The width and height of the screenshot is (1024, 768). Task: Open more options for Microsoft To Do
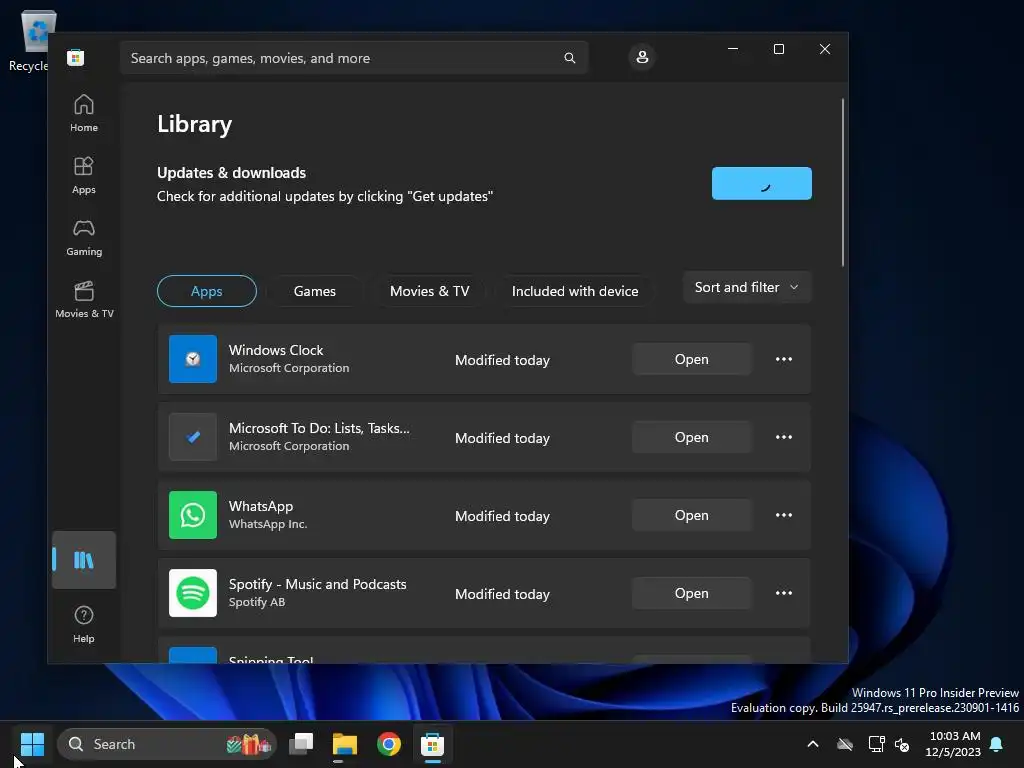point(784,437)
